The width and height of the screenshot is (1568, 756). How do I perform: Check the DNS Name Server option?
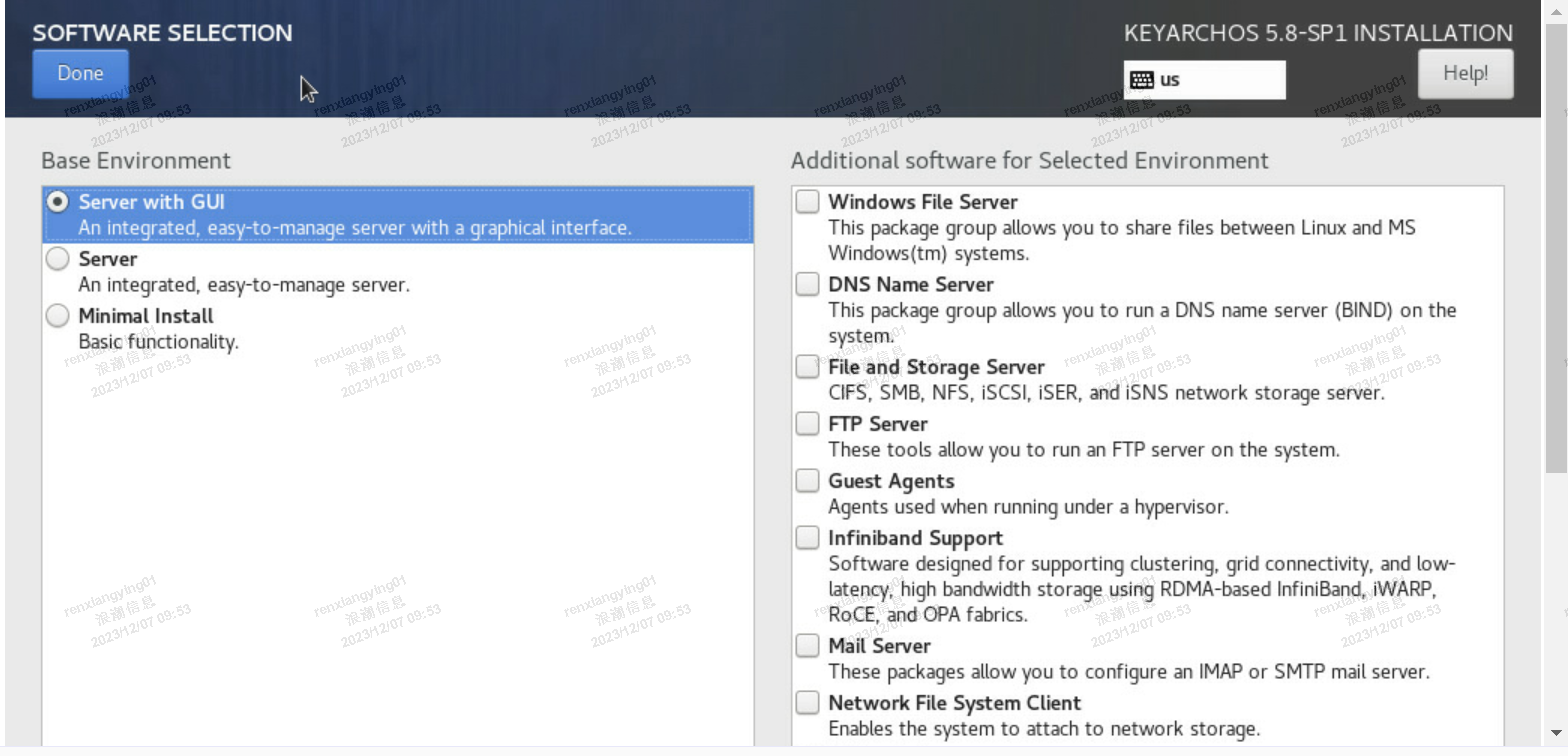point(807,285)
